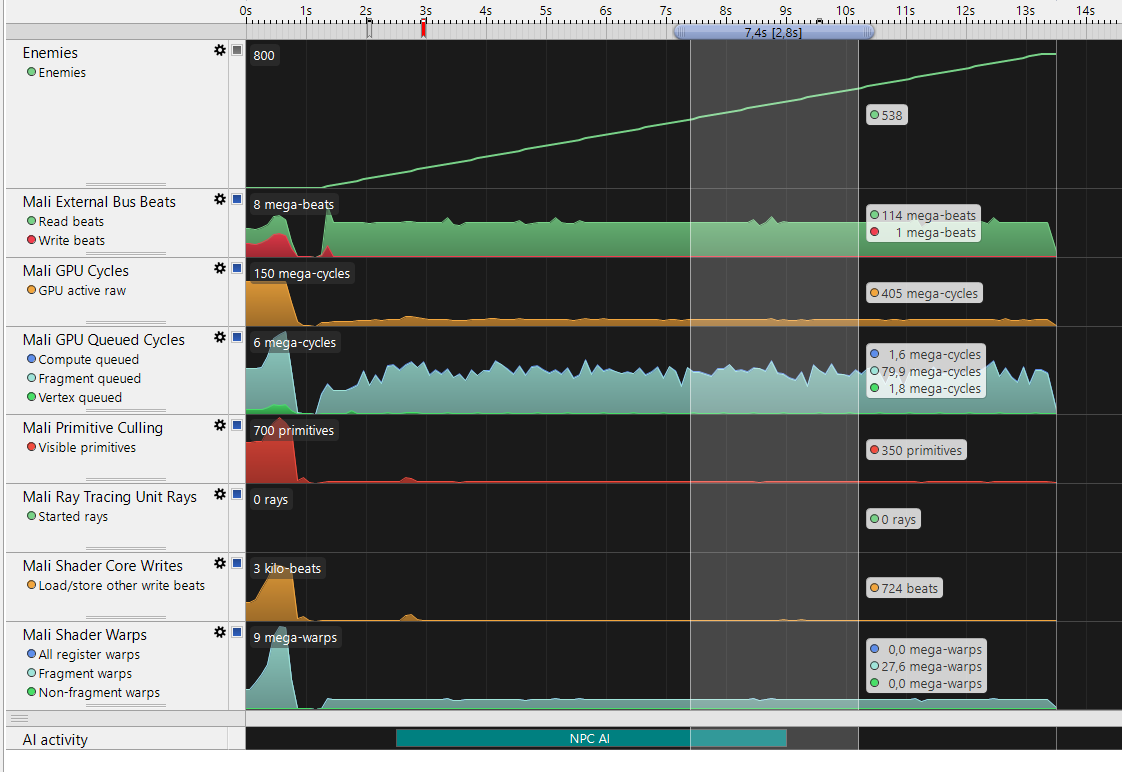This screenshot has width=1122, height=772.
Task: Toggle the blue box on Mali GPU Cycles
Action: [237, 268]
